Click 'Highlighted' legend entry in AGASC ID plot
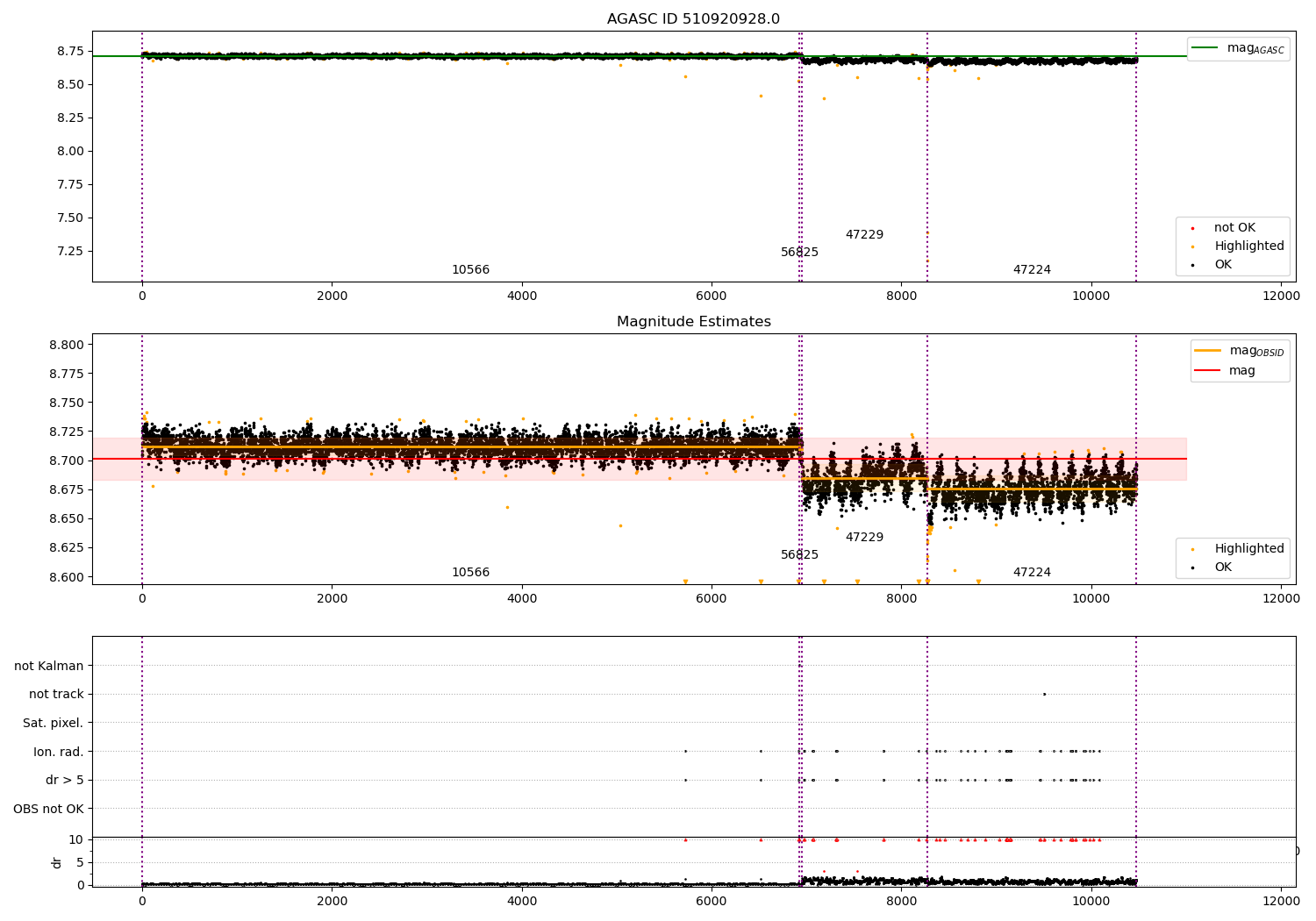The image size is (1316, 921). (x=1236, y=246)
